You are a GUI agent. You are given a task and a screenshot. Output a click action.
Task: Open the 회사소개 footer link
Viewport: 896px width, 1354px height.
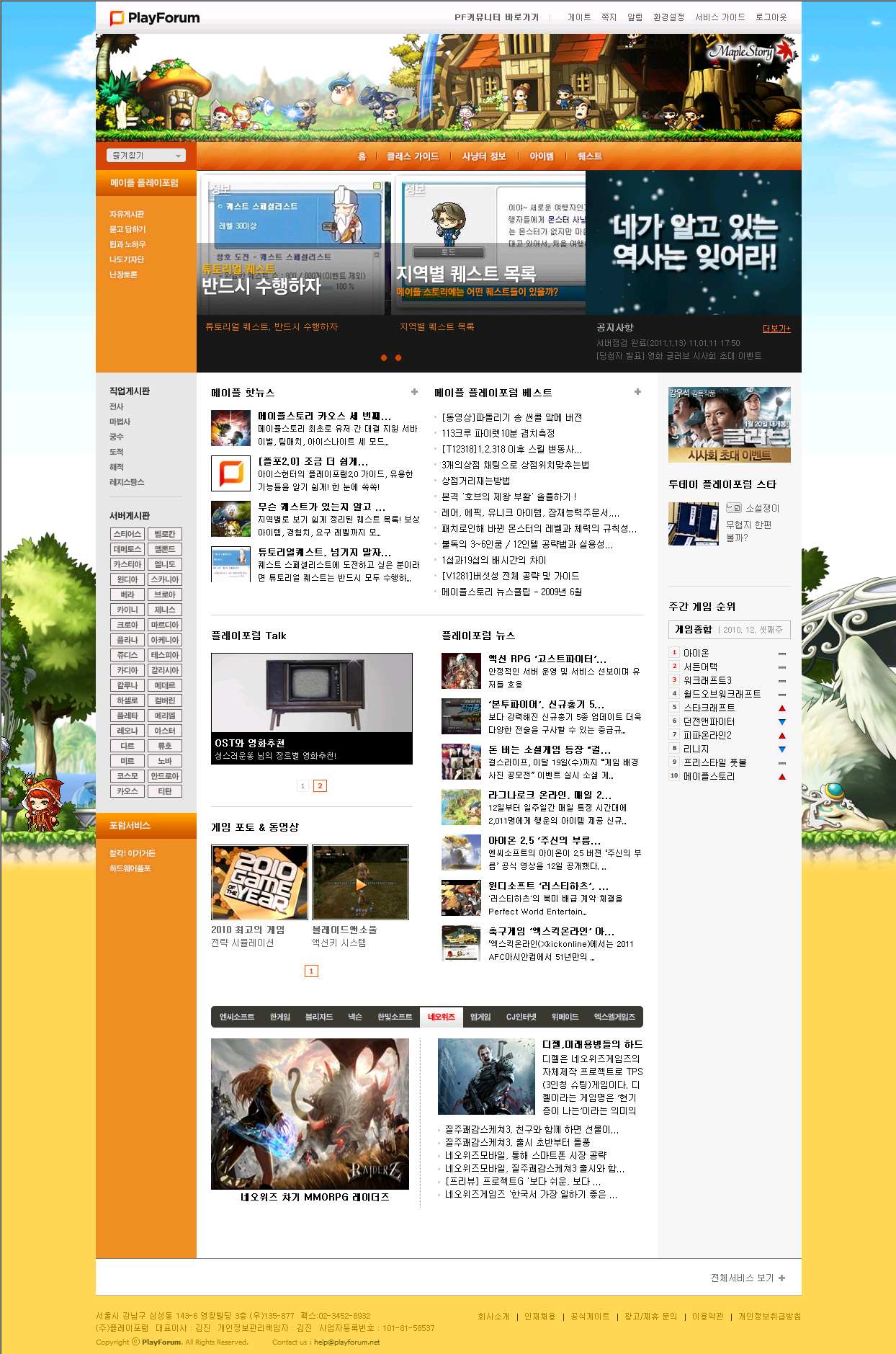tap(493, 1316)
